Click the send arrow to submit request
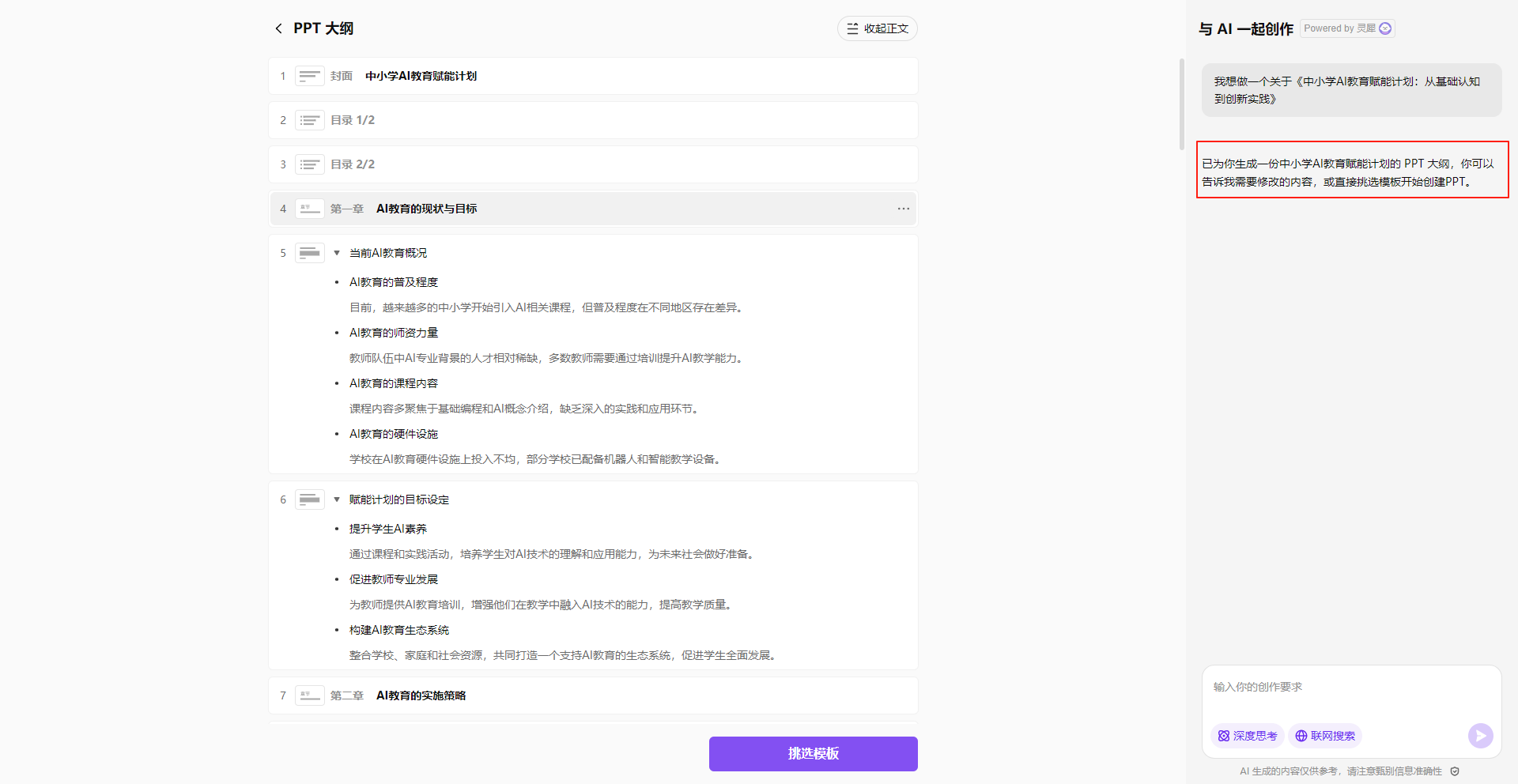The width and height of the screenshot is (1518, 784). pyautogui.click(x=1480, y=736)
